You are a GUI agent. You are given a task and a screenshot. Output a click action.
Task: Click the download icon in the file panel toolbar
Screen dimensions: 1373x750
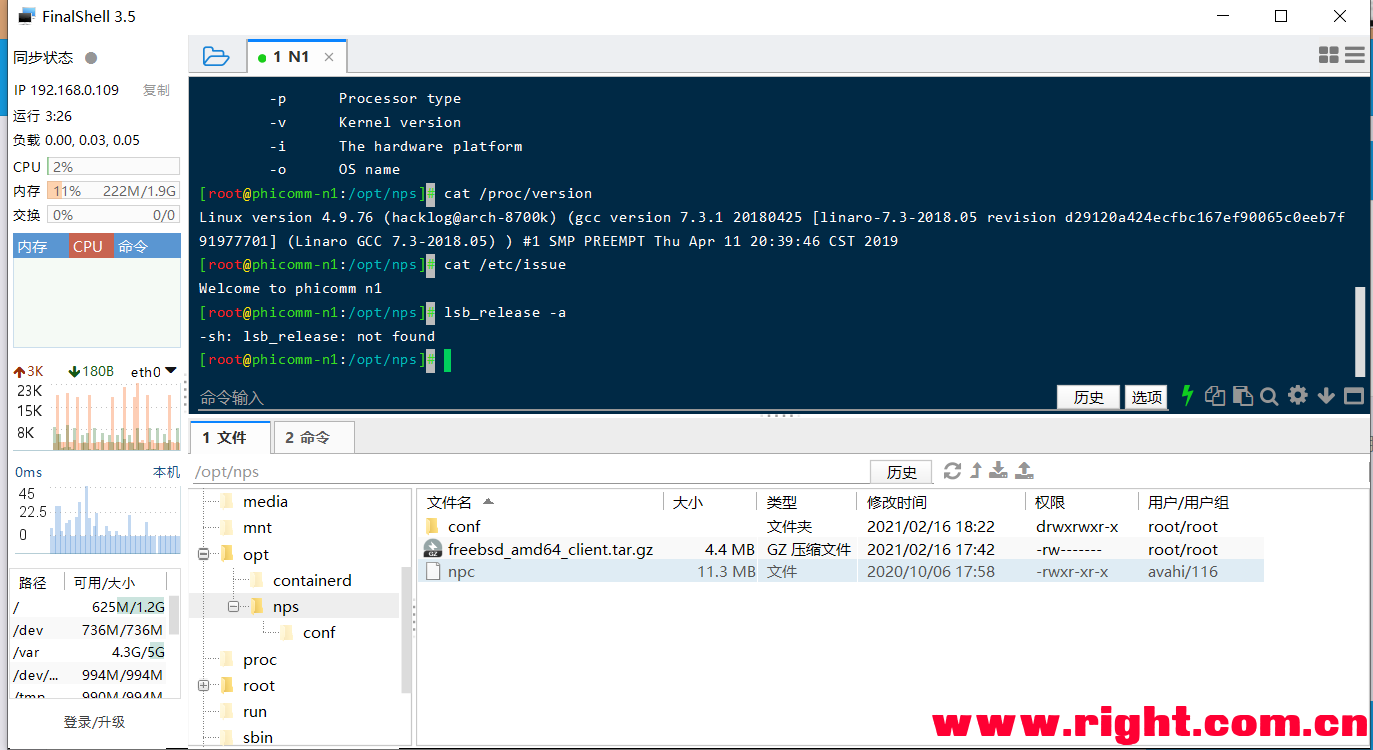(x=998, y=471)
